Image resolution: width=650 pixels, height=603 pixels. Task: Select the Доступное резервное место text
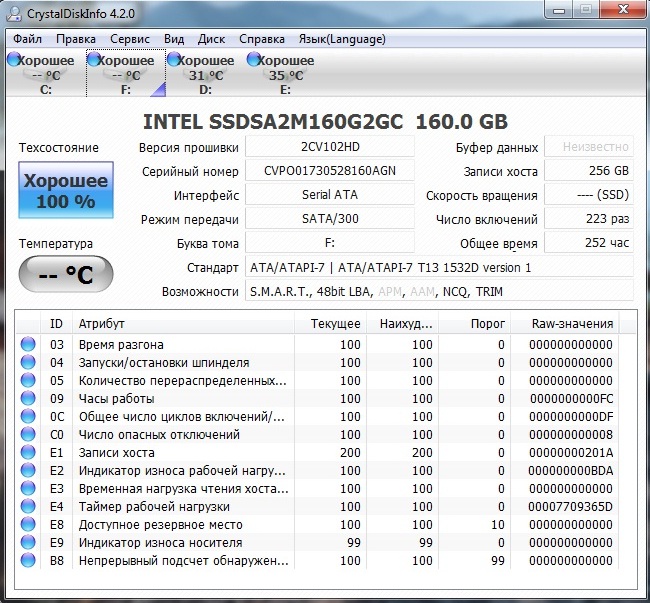coord(160,525)
